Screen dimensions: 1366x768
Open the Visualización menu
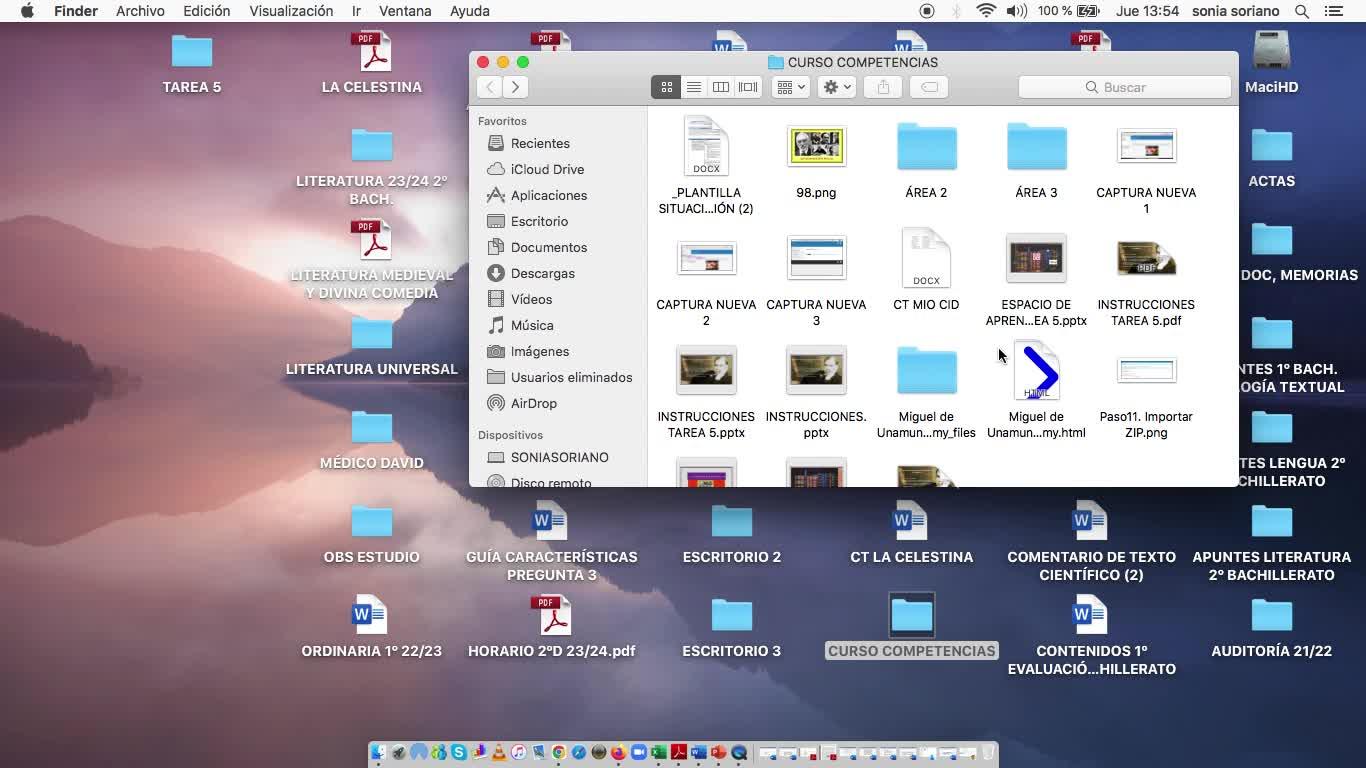click(x=291, y=11)
